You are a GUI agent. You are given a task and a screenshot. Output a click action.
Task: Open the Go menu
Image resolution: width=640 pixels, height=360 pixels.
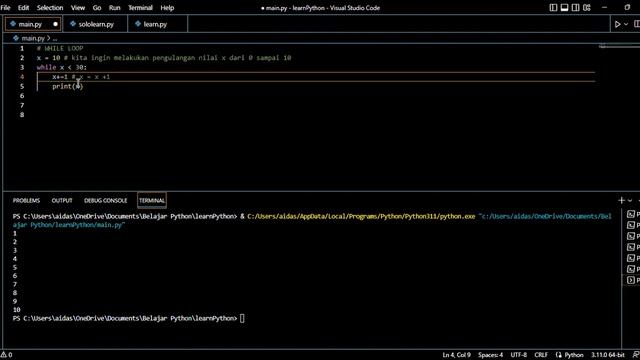[x=97, y=7]
